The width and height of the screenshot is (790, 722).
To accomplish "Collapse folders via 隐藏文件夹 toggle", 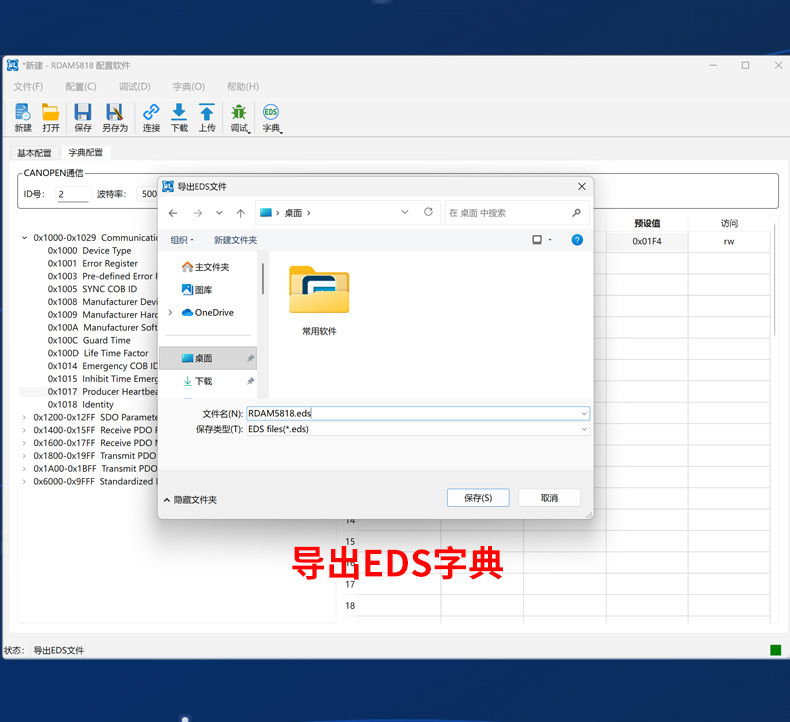I will [x=190, y=499].
